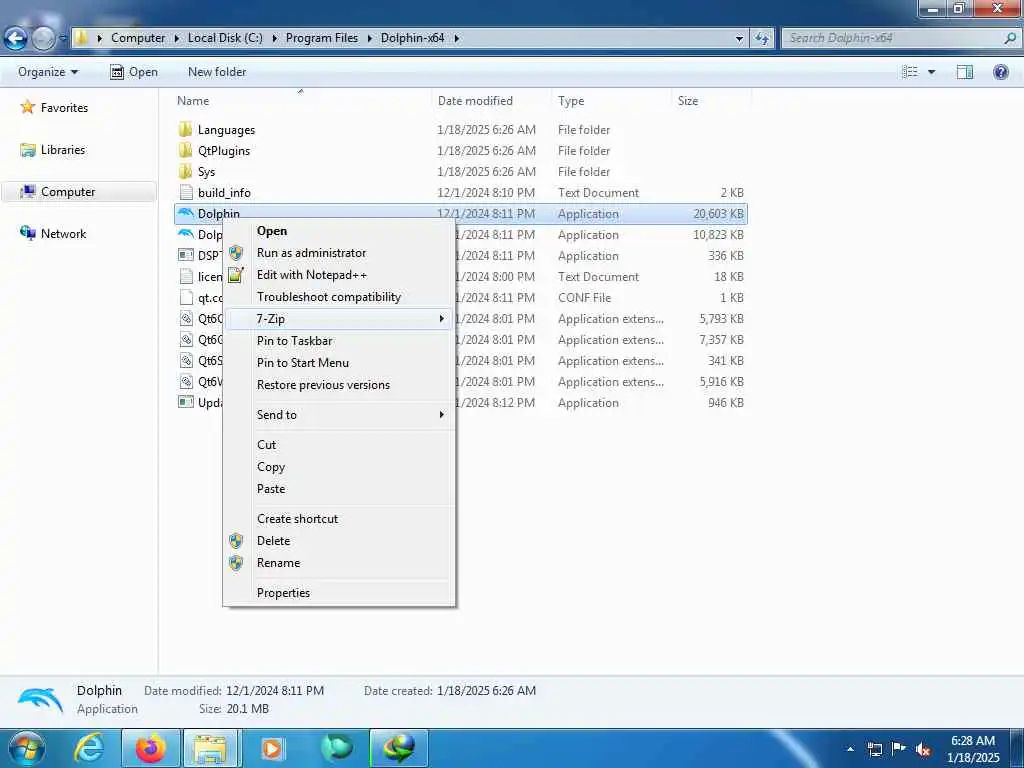The width and height of the screenshot is (1024, 768).
Task: Click the refresh icon beside the address bar
Action: [x=761, y=39]
